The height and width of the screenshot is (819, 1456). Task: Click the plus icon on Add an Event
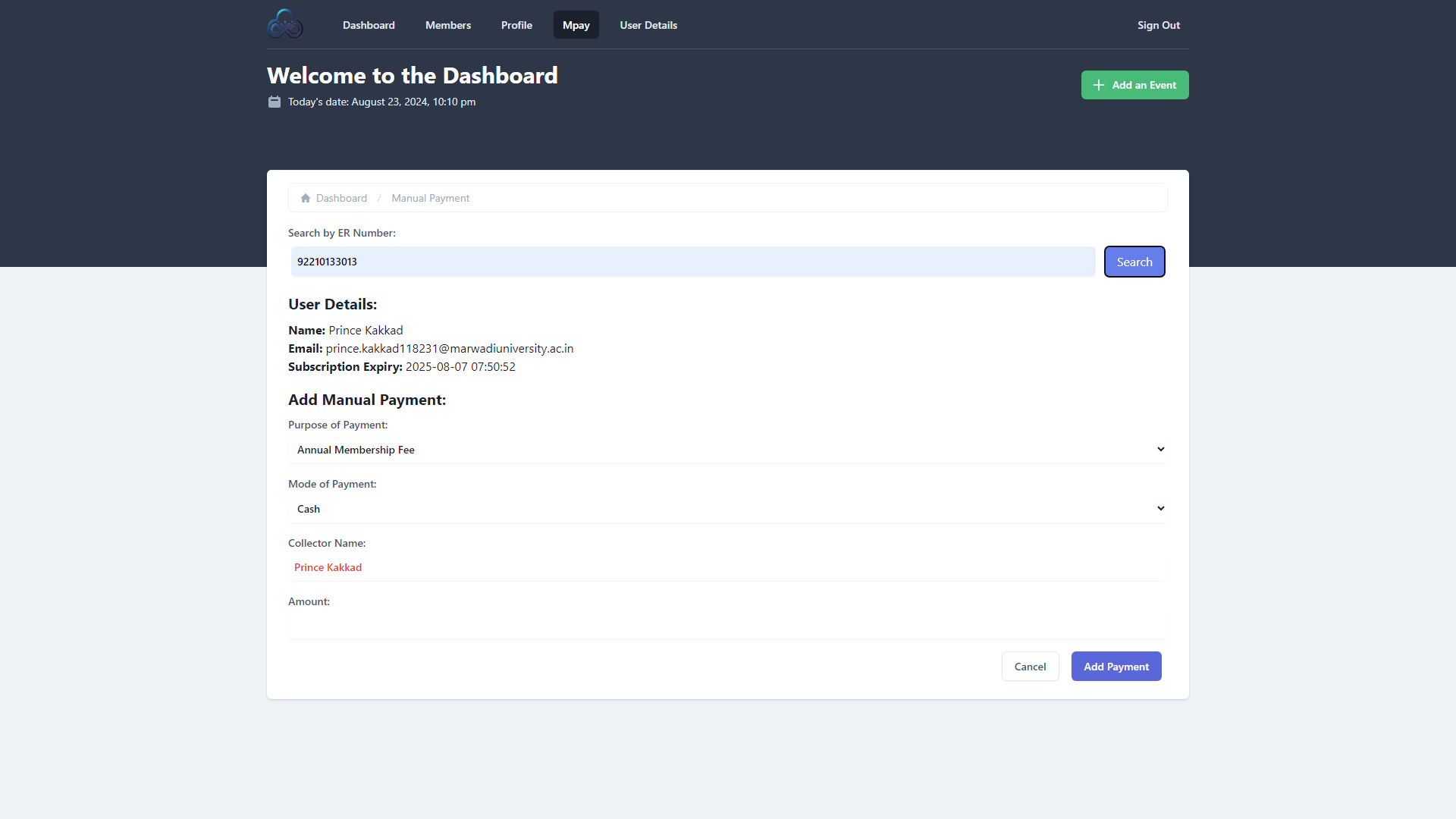(1098, 85)
